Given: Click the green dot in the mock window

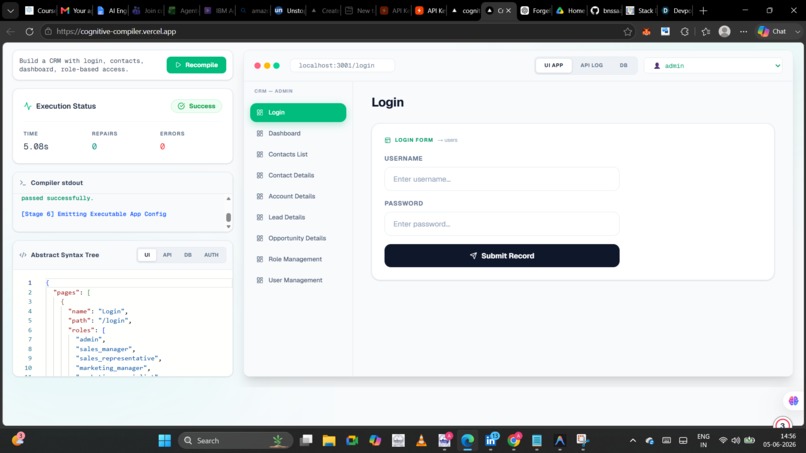Looking at the screenshot, I should pos(276,65).
